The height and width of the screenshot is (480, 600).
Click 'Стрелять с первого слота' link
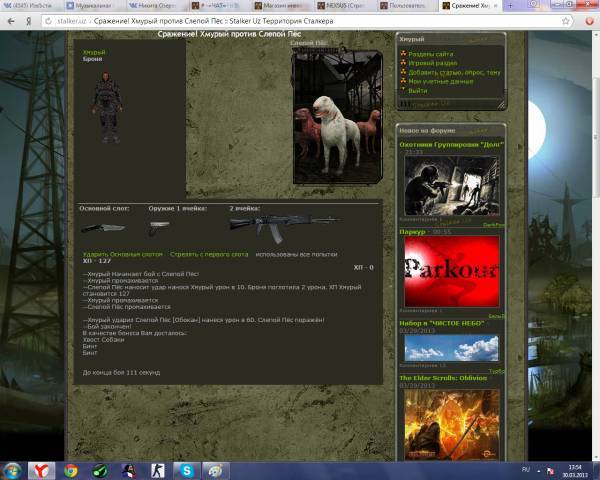(x=207, y=254)
